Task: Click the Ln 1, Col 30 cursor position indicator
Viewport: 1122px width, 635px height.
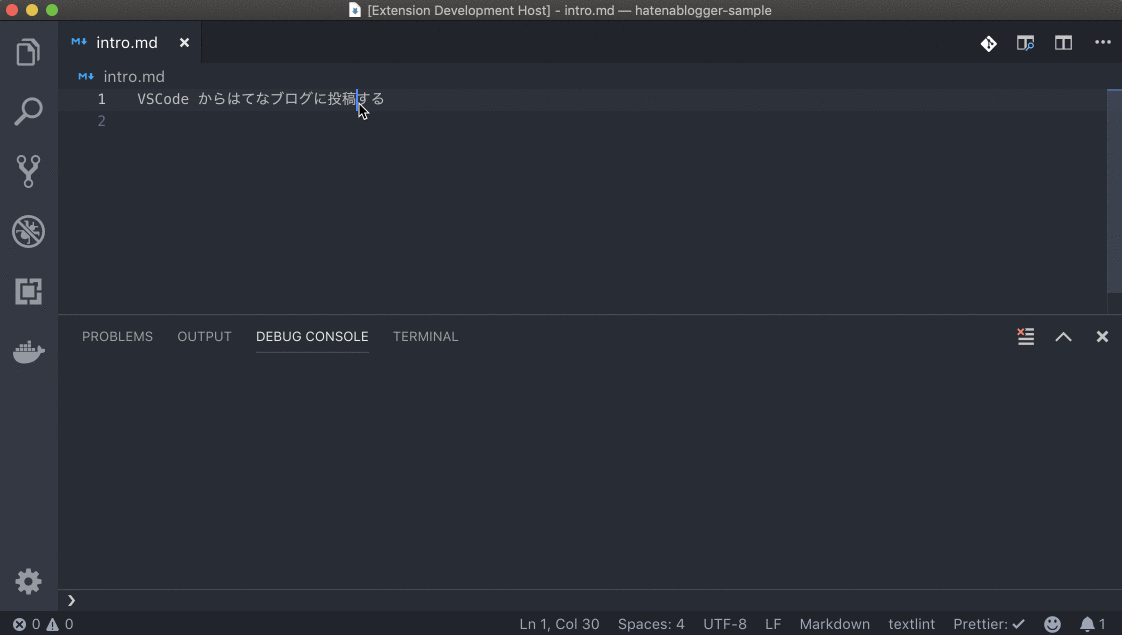Action: (559, 624)
